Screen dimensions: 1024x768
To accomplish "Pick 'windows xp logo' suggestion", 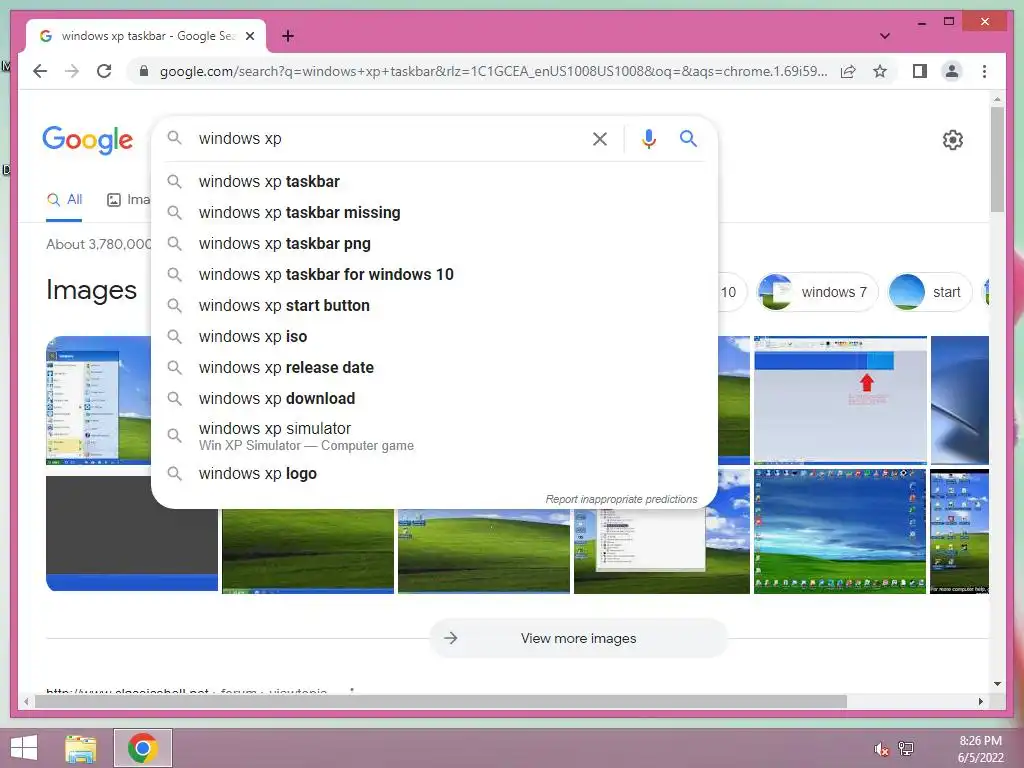I will click(x=434, y=473).
